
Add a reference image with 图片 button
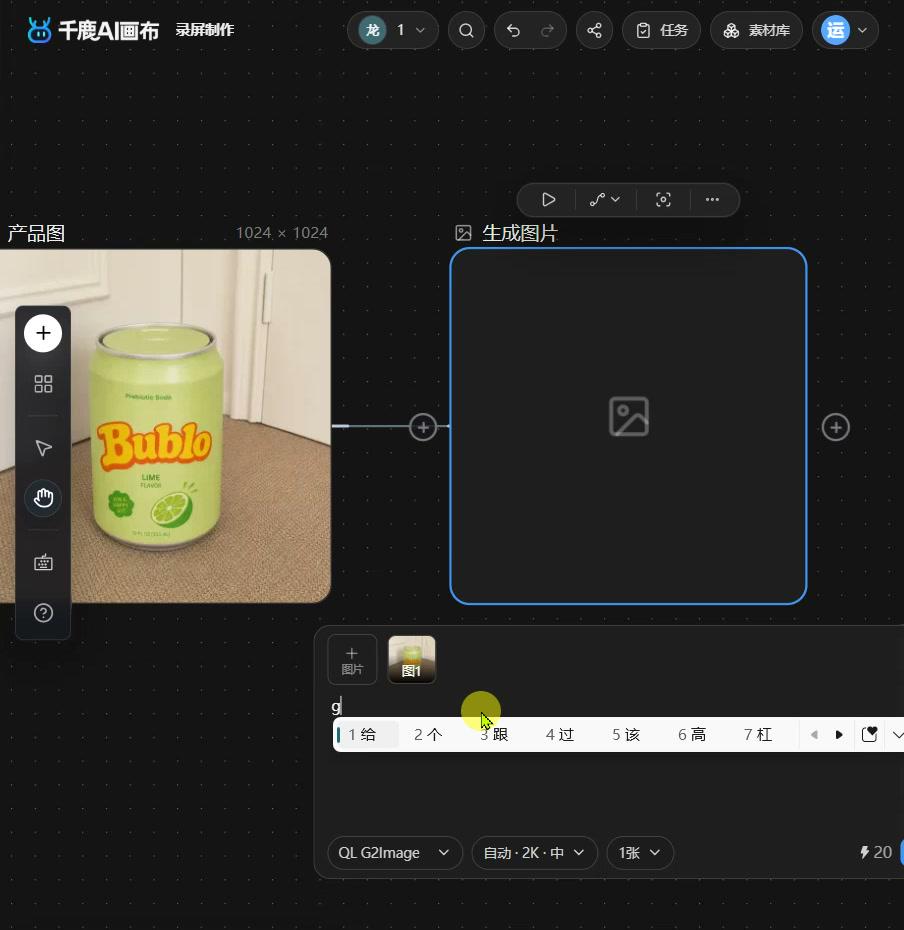(x=352, y=660)
